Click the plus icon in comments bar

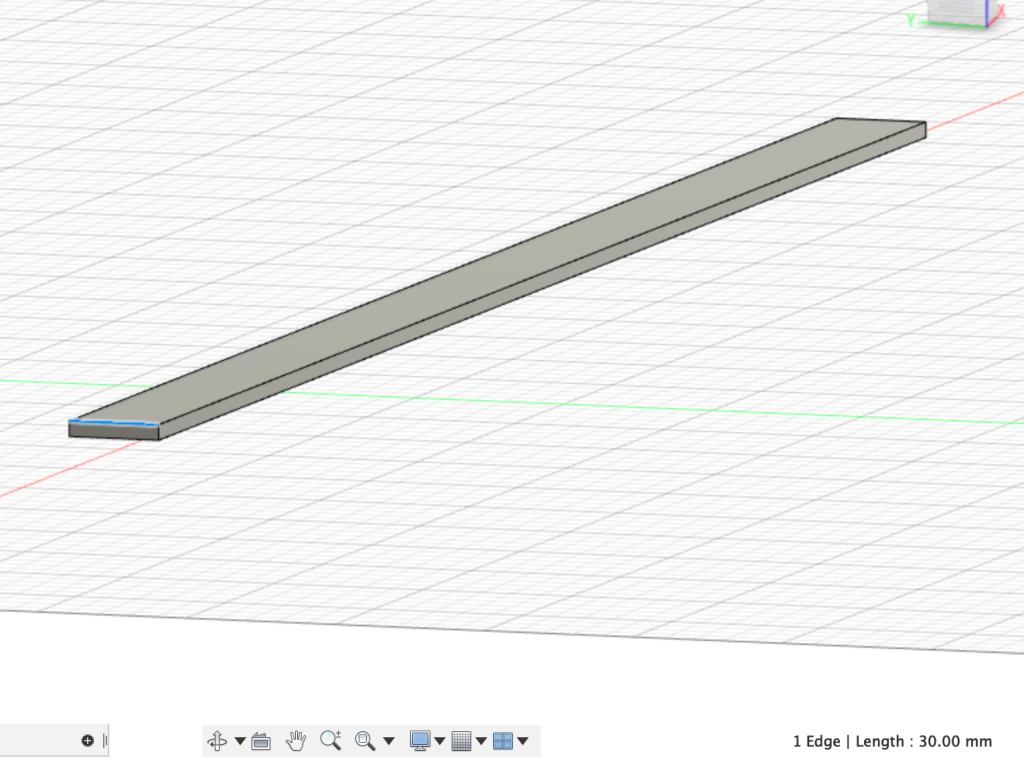88,741
